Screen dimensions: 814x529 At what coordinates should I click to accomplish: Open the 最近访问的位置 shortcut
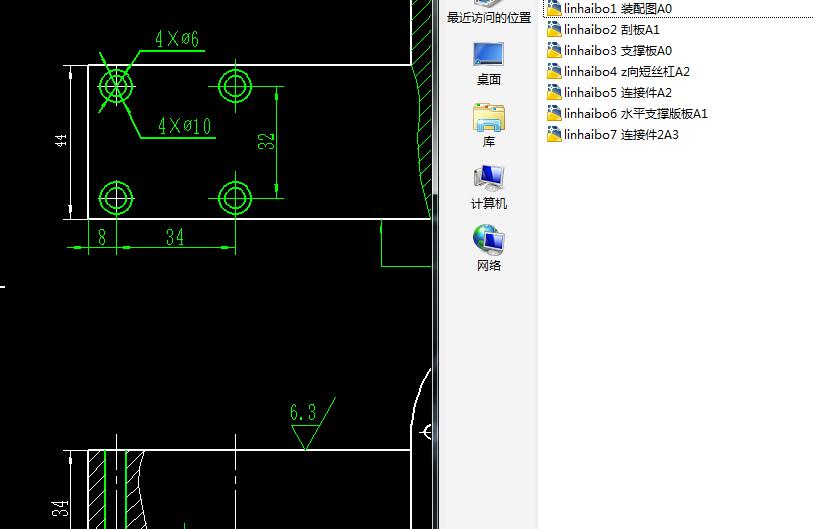pyautogui.click(x=489, y=12)
